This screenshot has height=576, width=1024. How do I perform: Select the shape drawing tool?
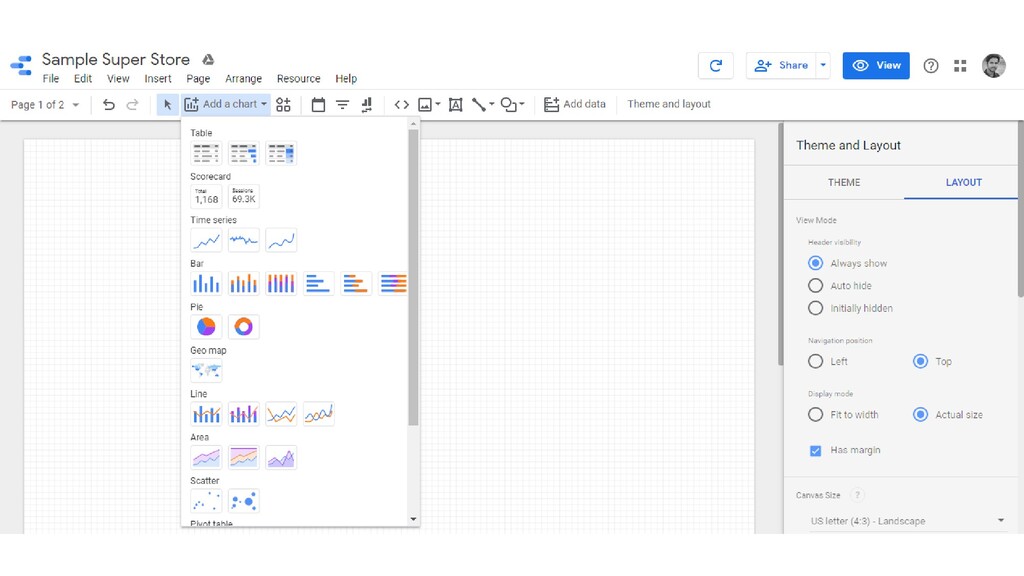pyautogui.click(x=509, y=104)
